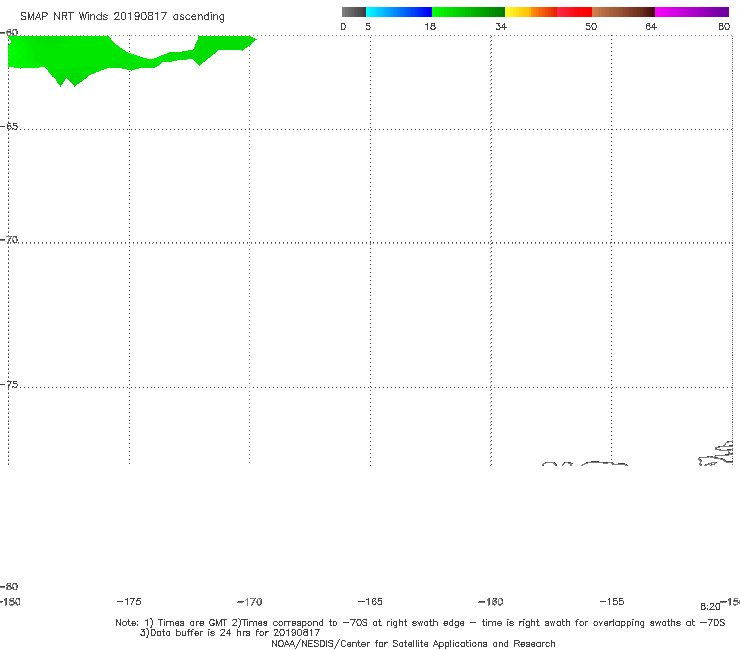Click the latitude label '-65'
Screen dimensions: 740x650
[9, 127]
